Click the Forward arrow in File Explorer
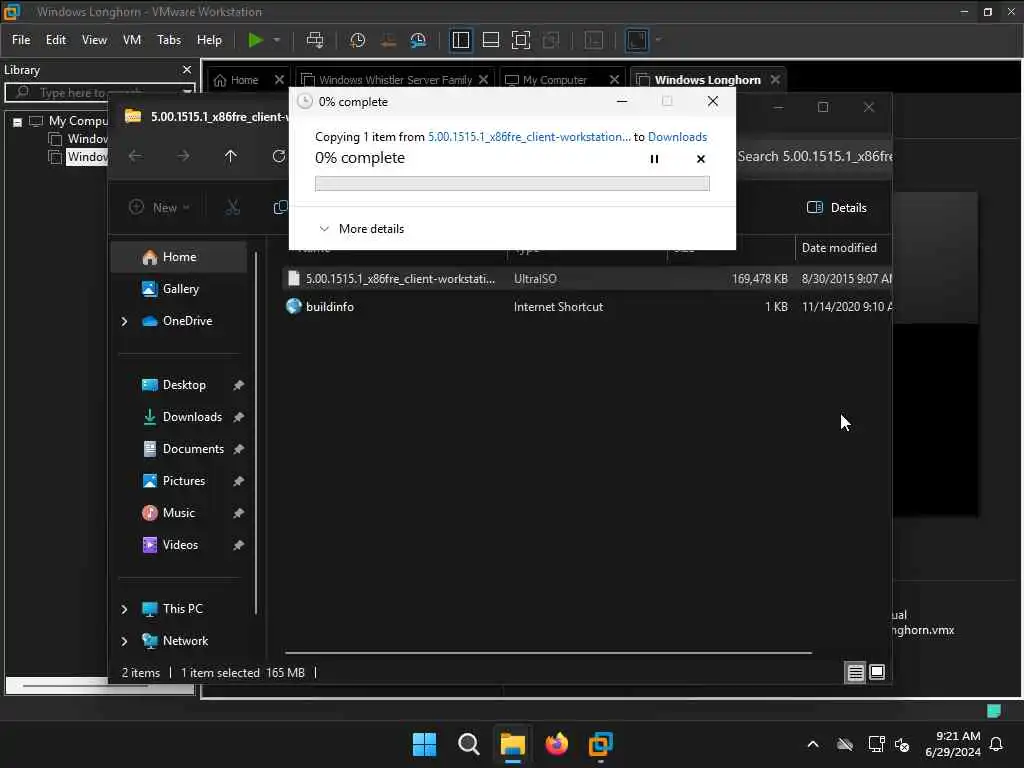Screen dimensions: 1024x768 (184, 156)
